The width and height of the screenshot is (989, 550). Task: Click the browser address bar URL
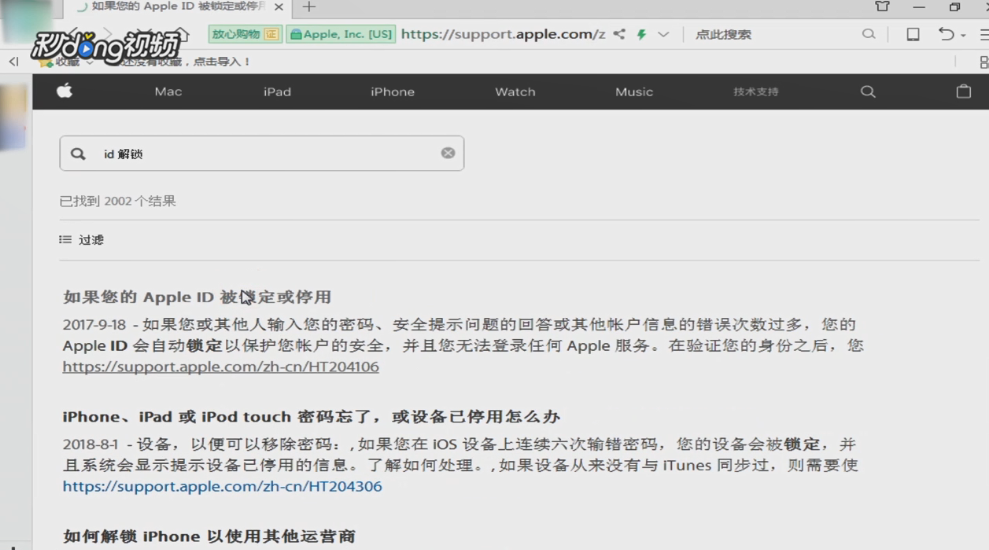click(503, 34)
